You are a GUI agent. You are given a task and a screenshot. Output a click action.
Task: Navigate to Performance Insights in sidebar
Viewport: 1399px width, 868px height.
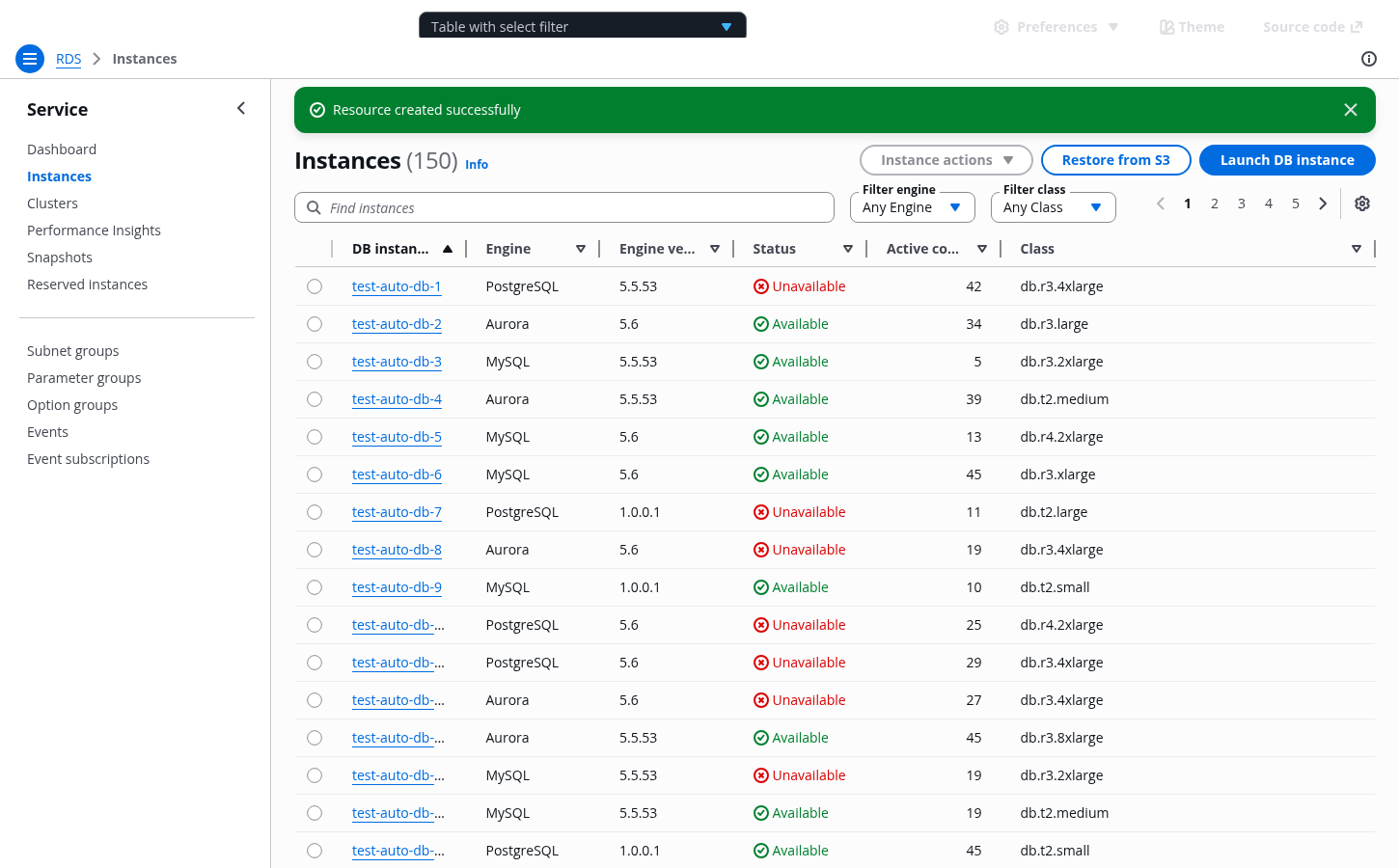[x=94, y=231]
